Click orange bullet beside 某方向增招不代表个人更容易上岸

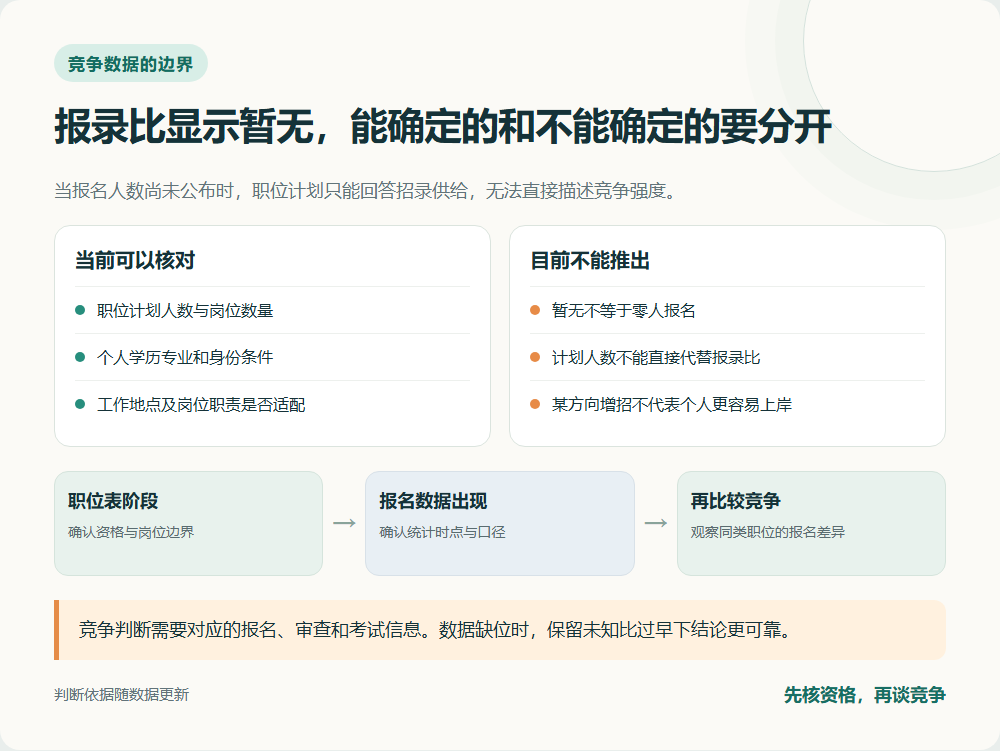point(535,404)
